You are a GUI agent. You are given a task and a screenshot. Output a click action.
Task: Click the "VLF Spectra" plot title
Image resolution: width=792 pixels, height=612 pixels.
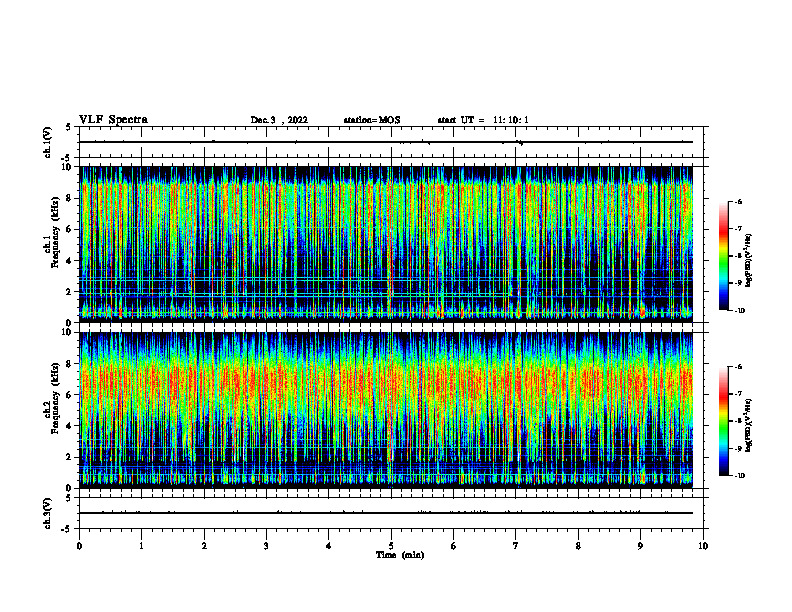point(113,120)
